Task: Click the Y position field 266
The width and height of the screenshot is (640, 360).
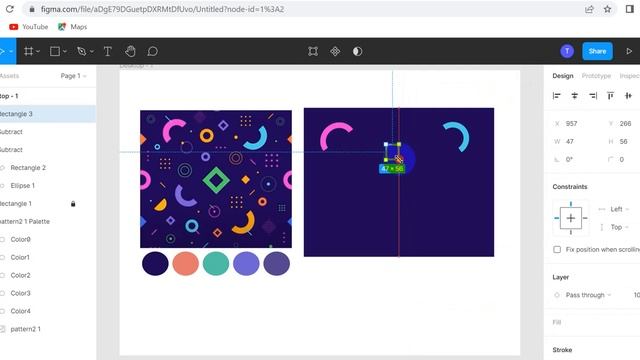Action: [x=624, y=124]
